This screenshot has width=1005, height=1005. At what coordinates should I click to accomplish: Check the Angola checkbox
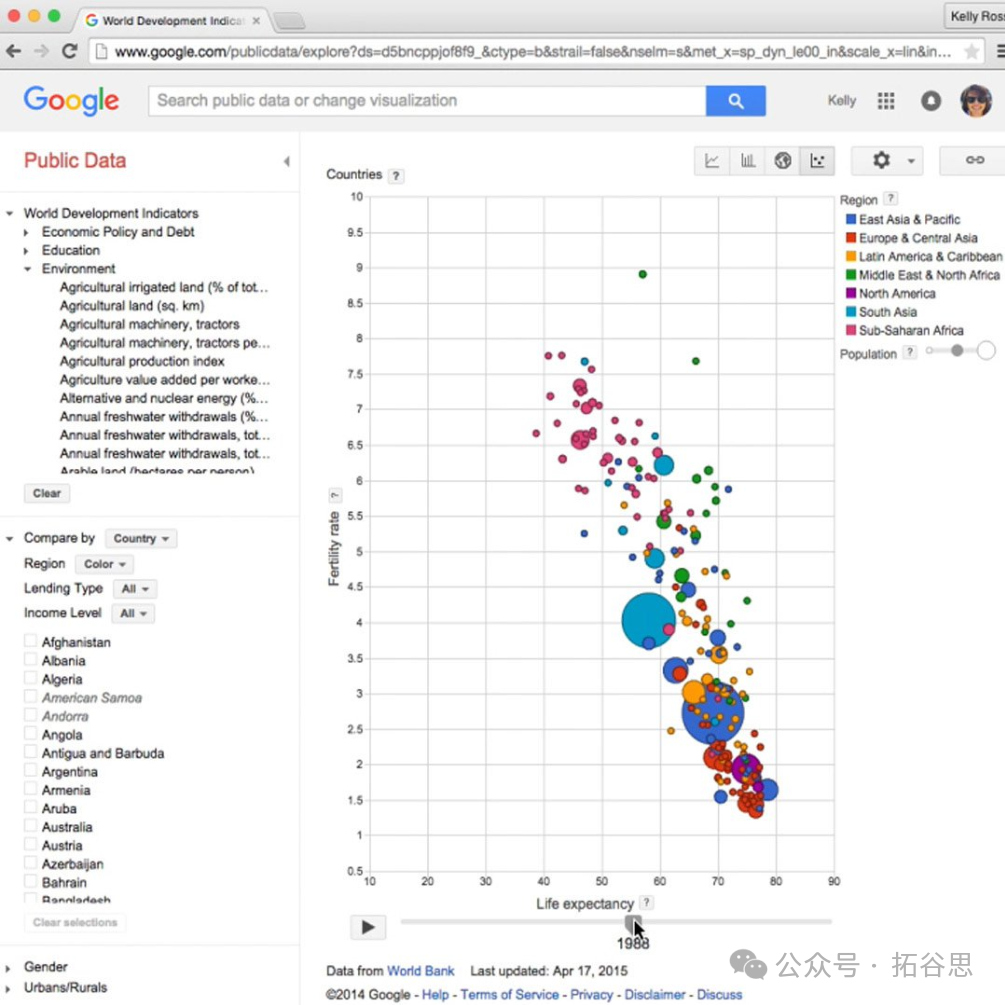[30, 733]
